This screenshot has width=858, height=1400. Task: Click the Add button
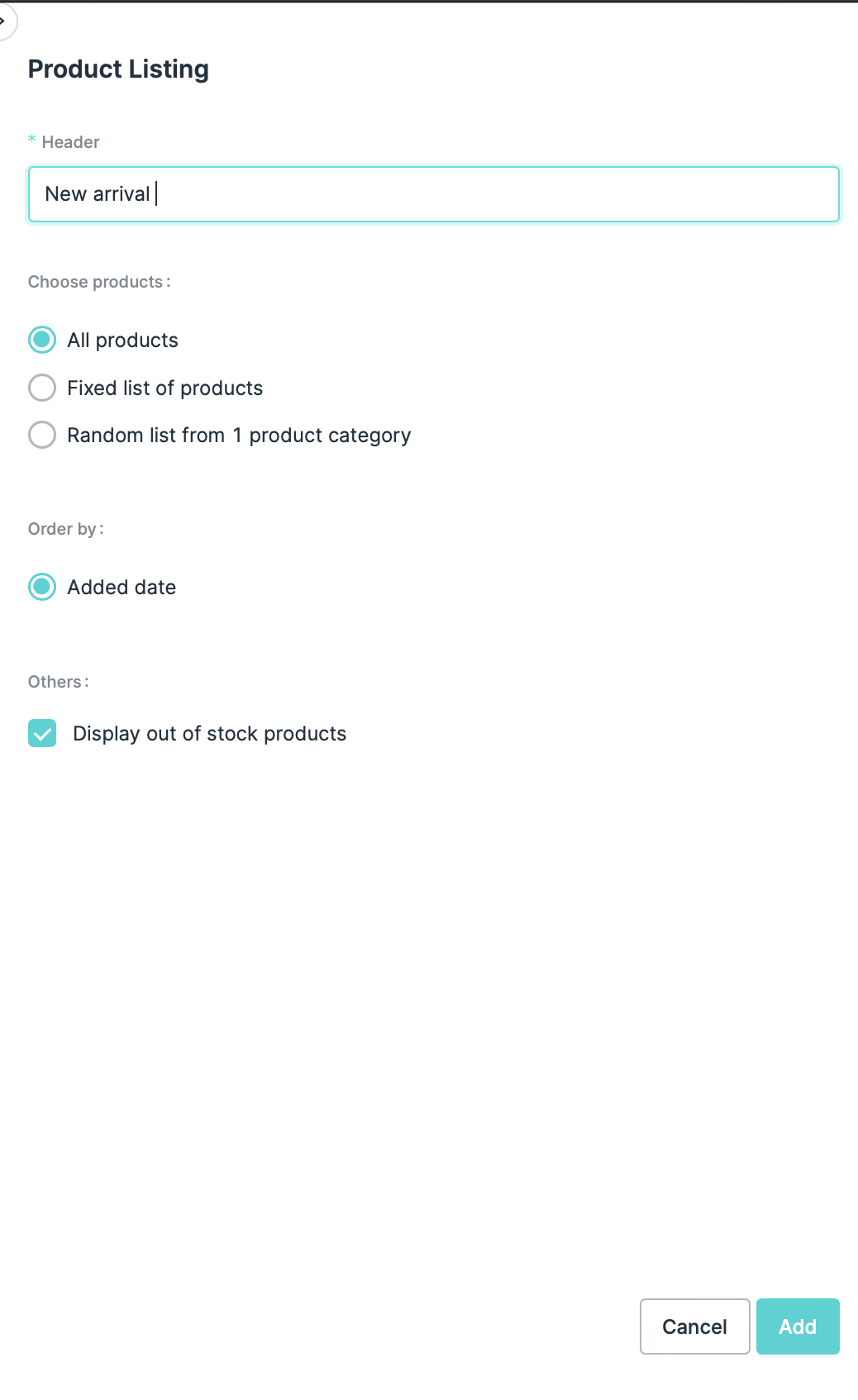[797, 1326]
